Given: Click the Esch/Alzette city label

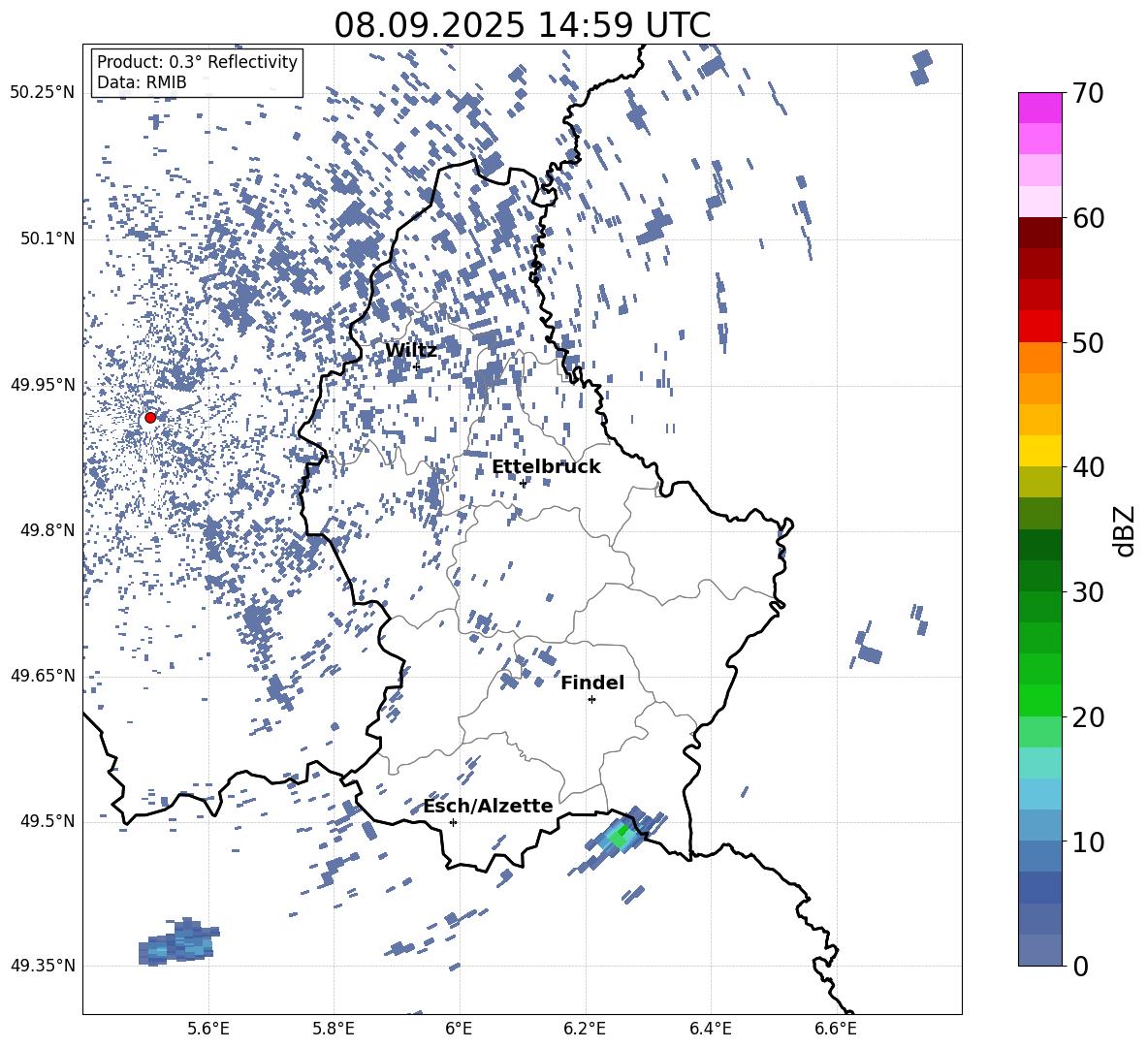Looking at the screenshot, I should pyautogui.click(x=488, y=807).
